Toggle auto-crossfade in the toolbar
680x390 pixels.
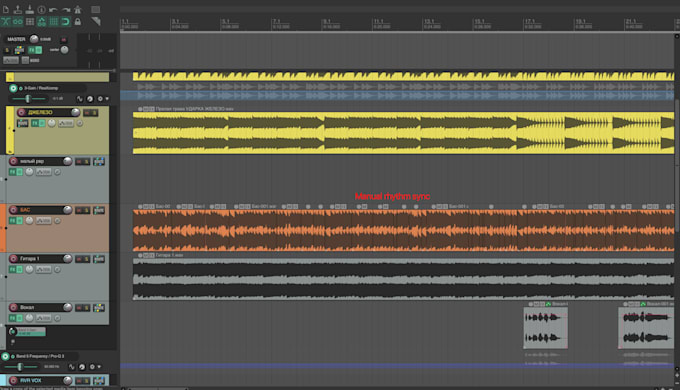(x=6, y=21)
